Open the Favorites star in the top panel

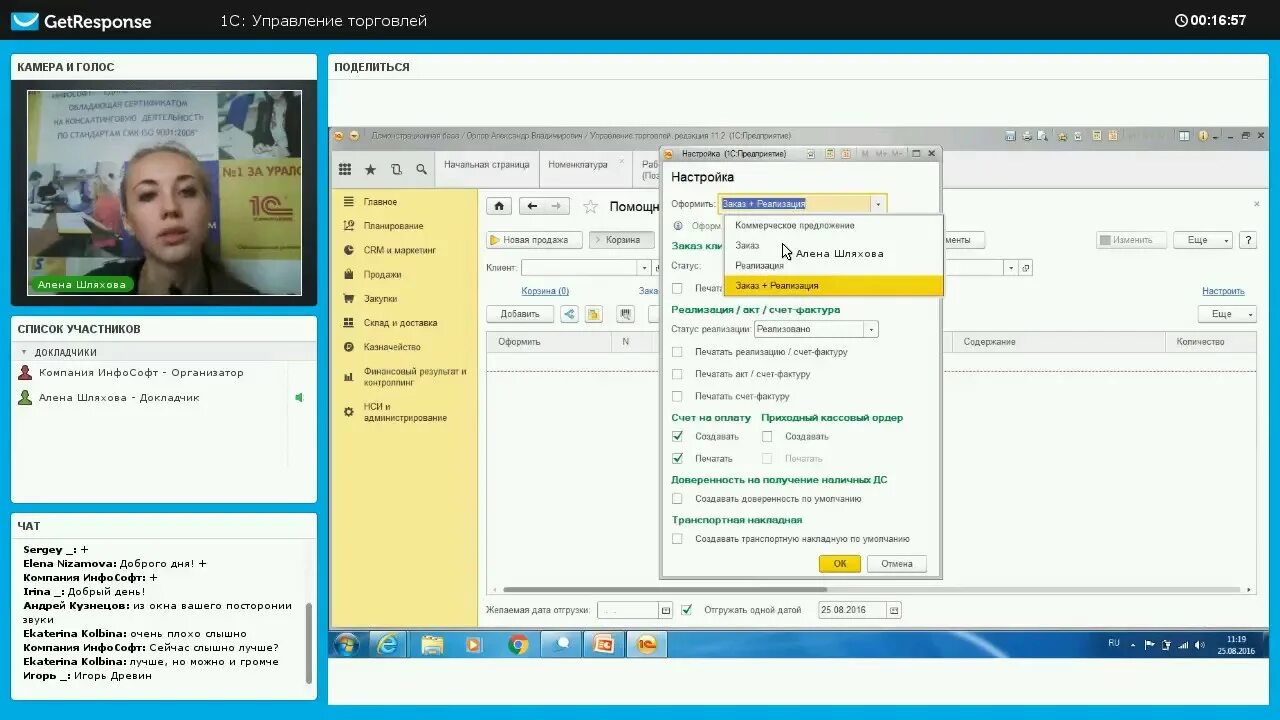(x=371, y=169)
